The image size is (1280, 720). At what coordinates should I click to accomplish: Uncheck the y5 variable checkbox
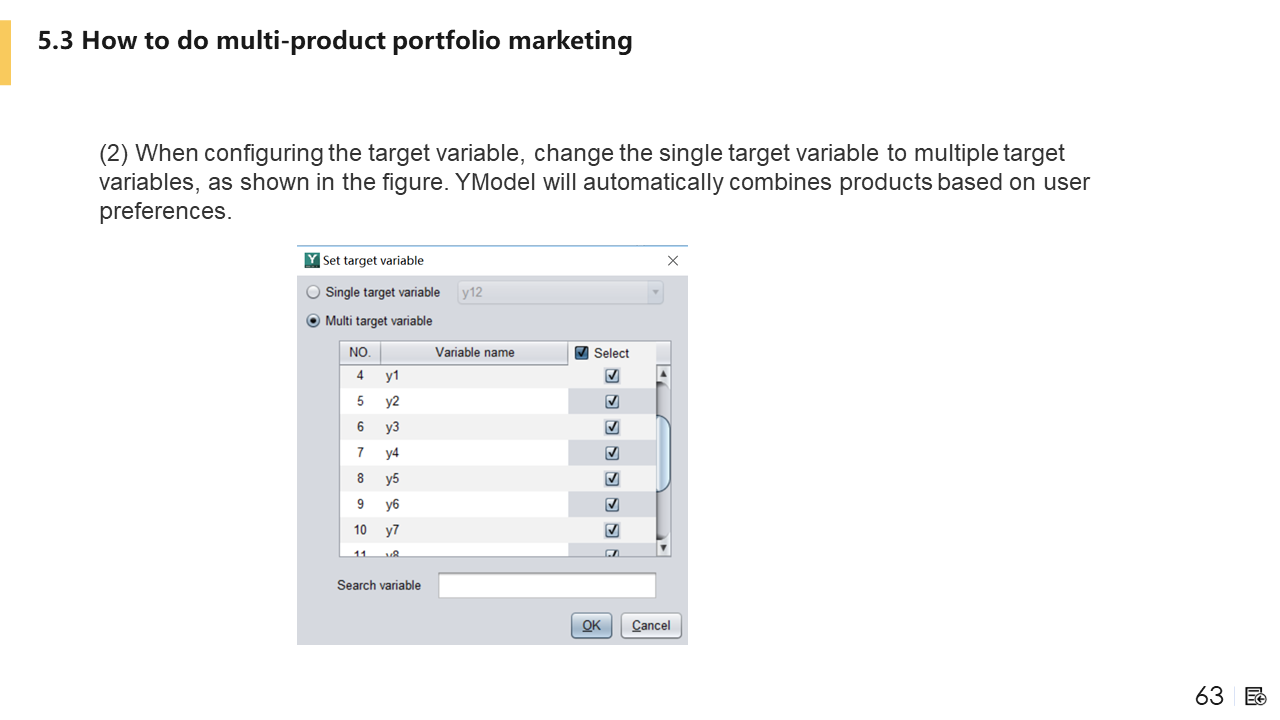[x=612, y=479]
